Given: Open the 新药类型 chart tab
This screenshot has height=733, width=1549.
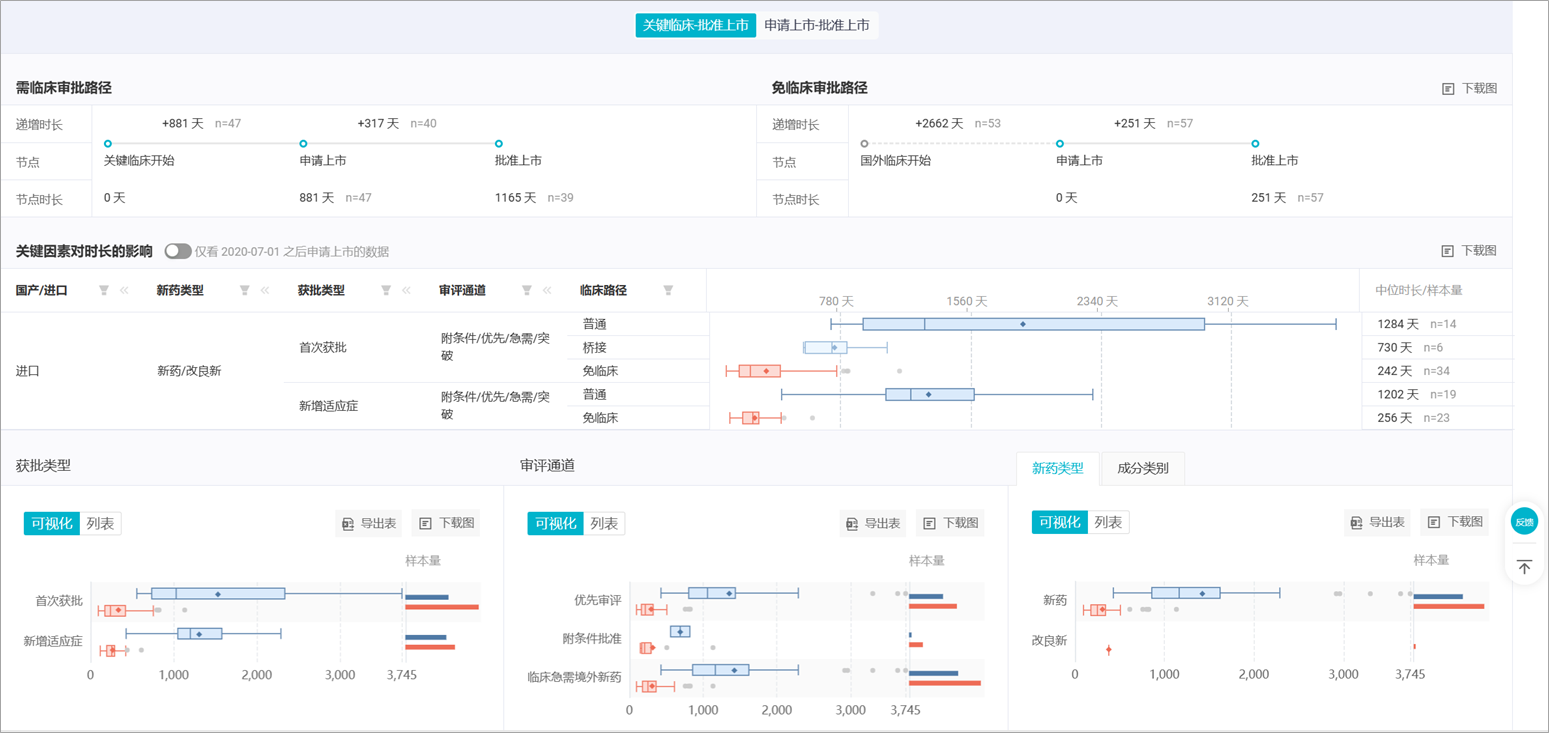Looking at the screenshot, I should click(x=1058, y=468).
